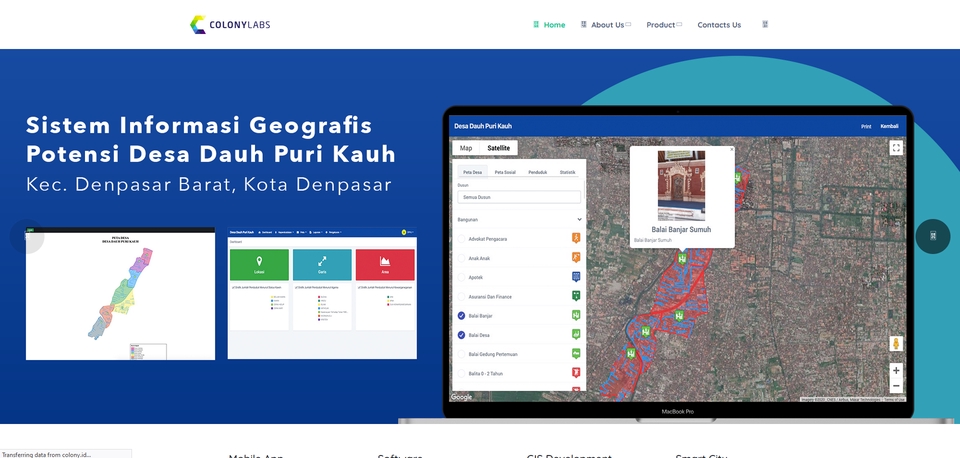Collapse the Bangunan section chevron
This screenshot has height=458, width=960.
pyautogui.click(x=579, y=219)
